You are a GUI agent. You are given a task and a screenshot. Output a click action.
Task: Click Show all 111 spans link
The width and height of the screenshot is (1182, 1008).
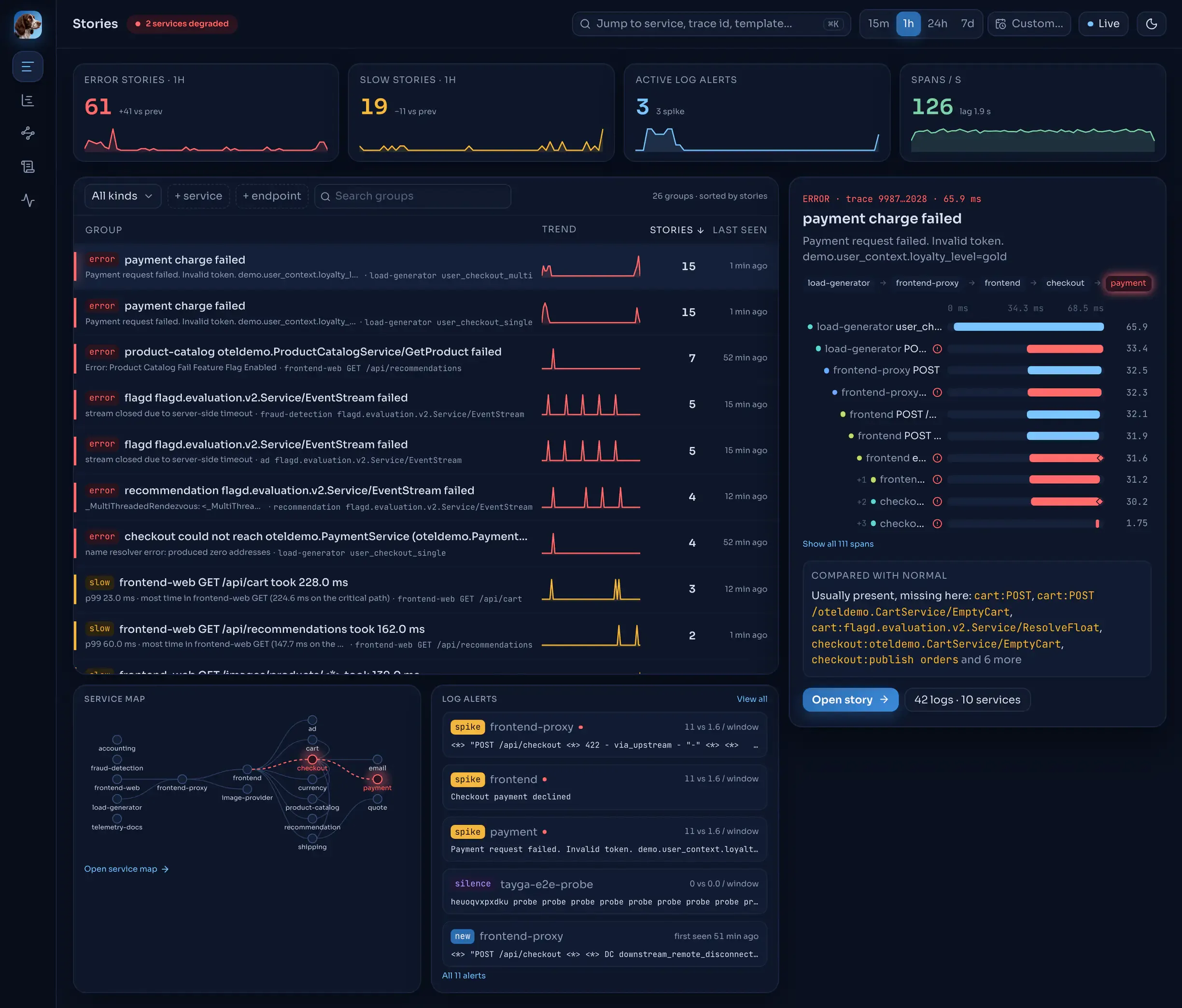click(x=837, y=544)
